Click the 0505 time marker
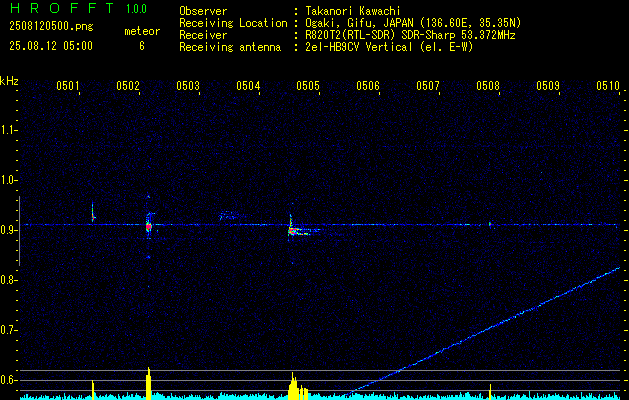This screenshot has height=400, width=629. click(308, 85)
